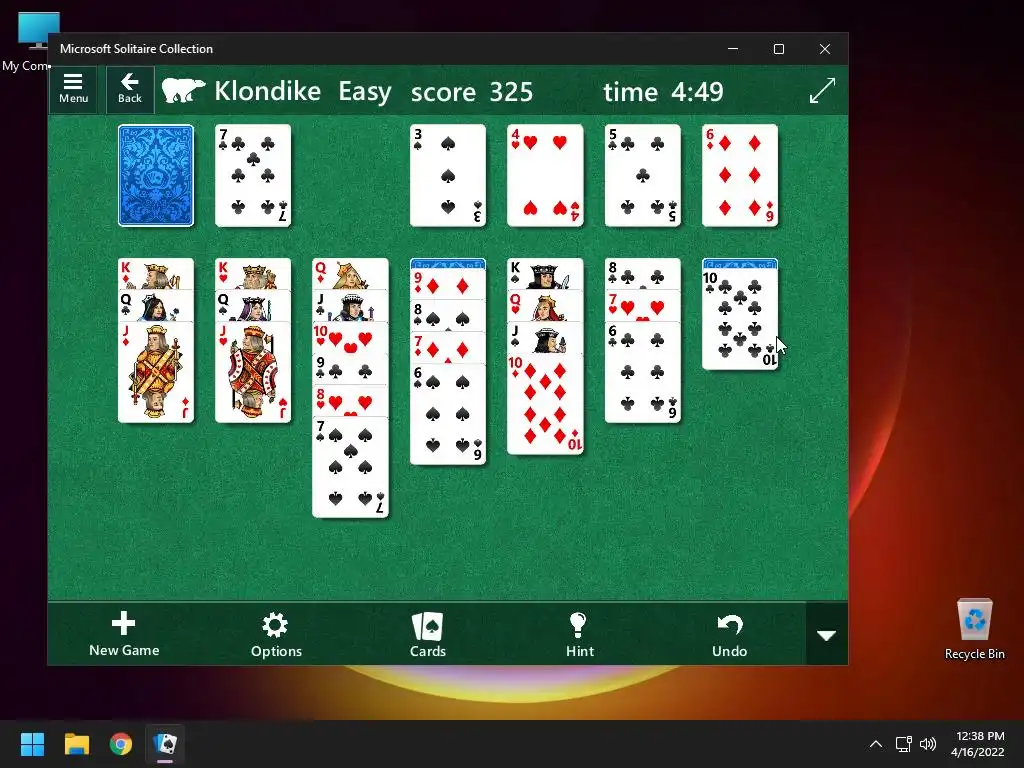Select the 7 of spades in third column
Image resolution: width=1024 pixels, height=768 pixels.
[351, 467]
